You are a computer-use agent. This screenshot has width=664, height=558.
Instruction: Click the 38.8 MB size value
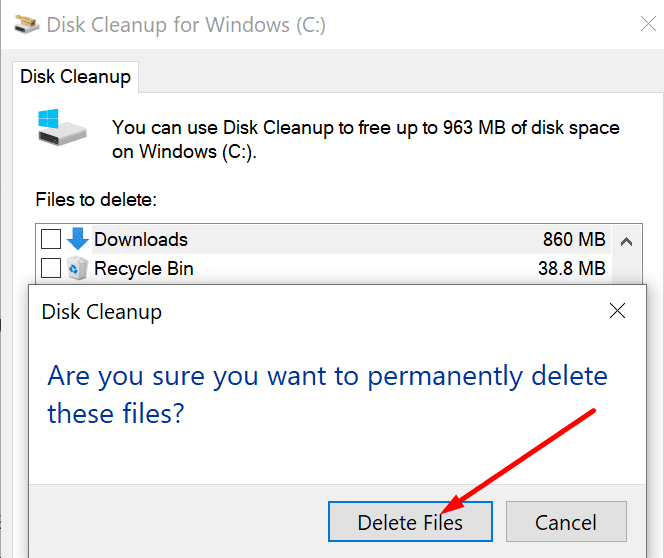click(x=572, y=268)
